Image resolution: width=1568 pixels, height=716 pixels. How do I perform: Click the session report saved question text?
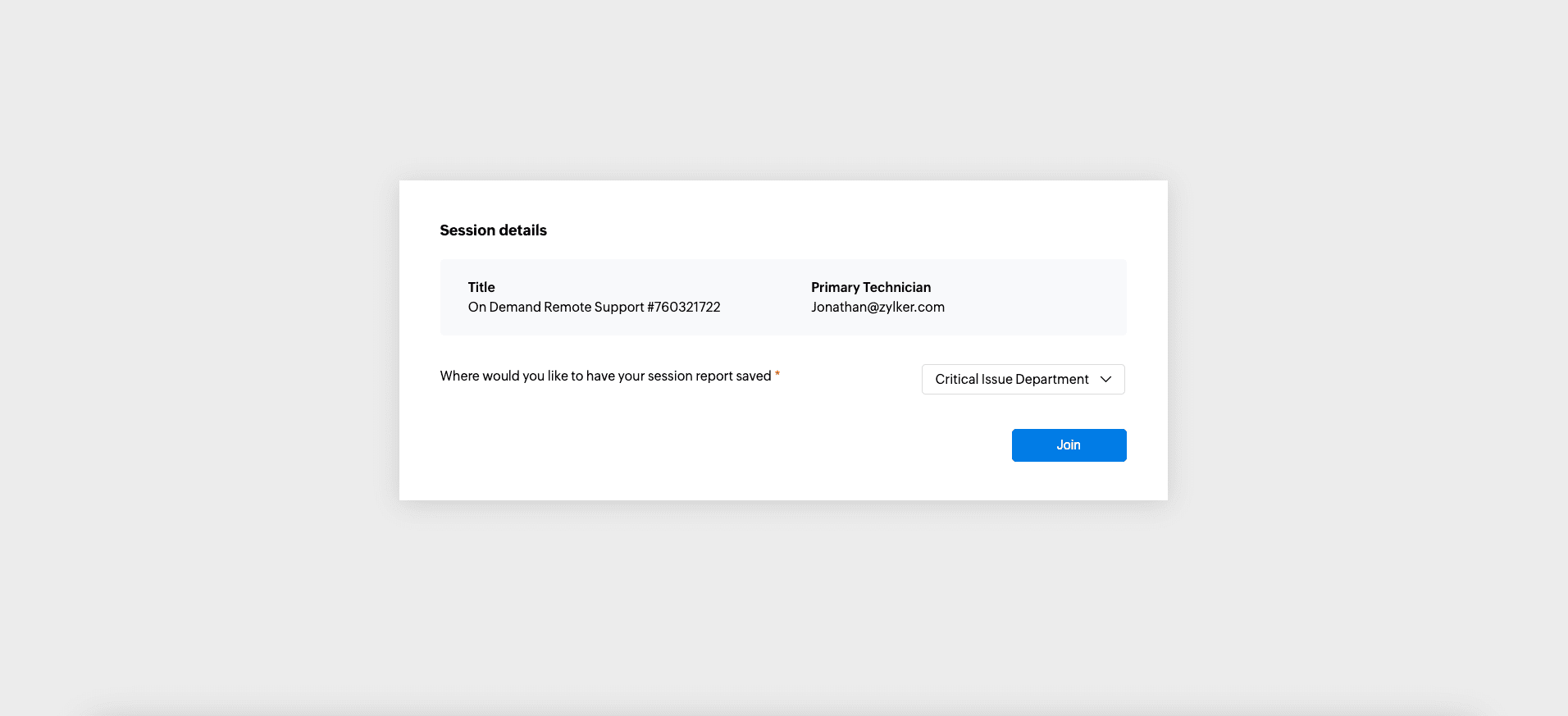tap(605, 376)
